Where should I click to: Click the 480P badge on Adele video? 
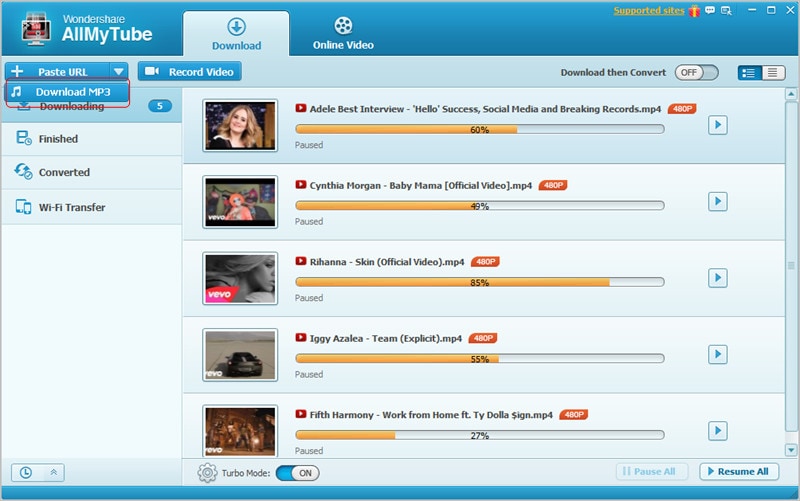[682, 109]
